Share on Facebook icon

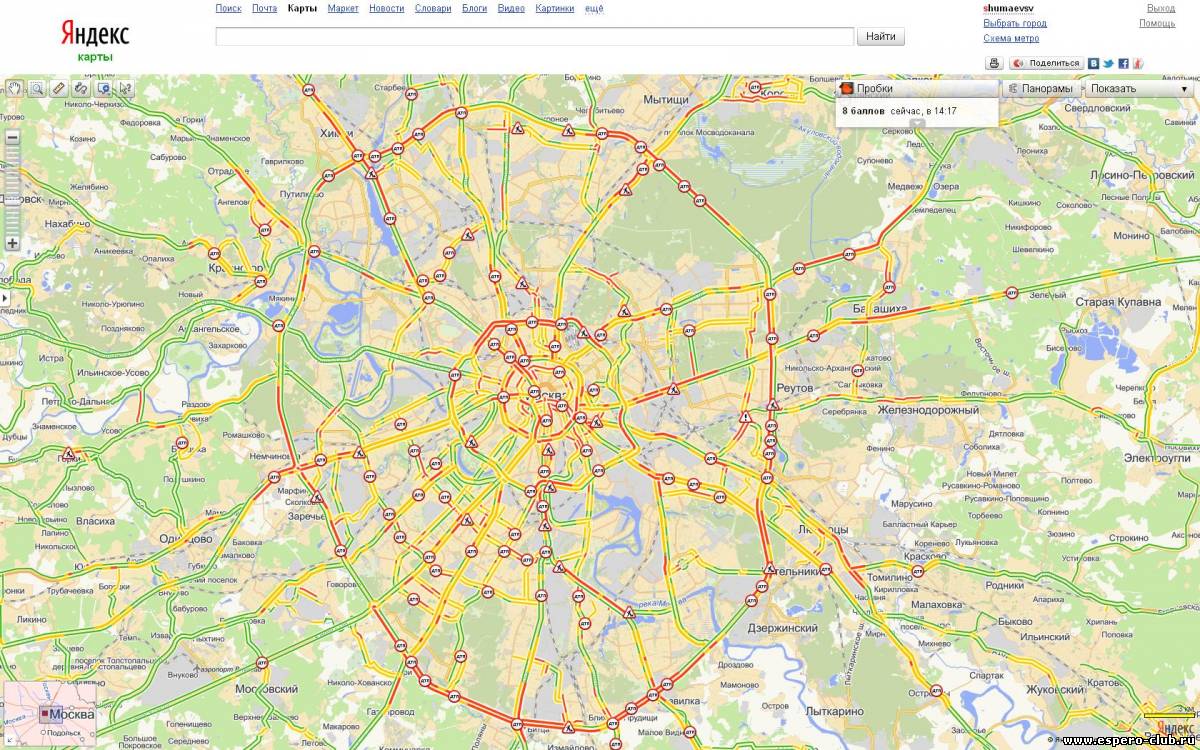pyautogui.click(x=1124, y=63)
